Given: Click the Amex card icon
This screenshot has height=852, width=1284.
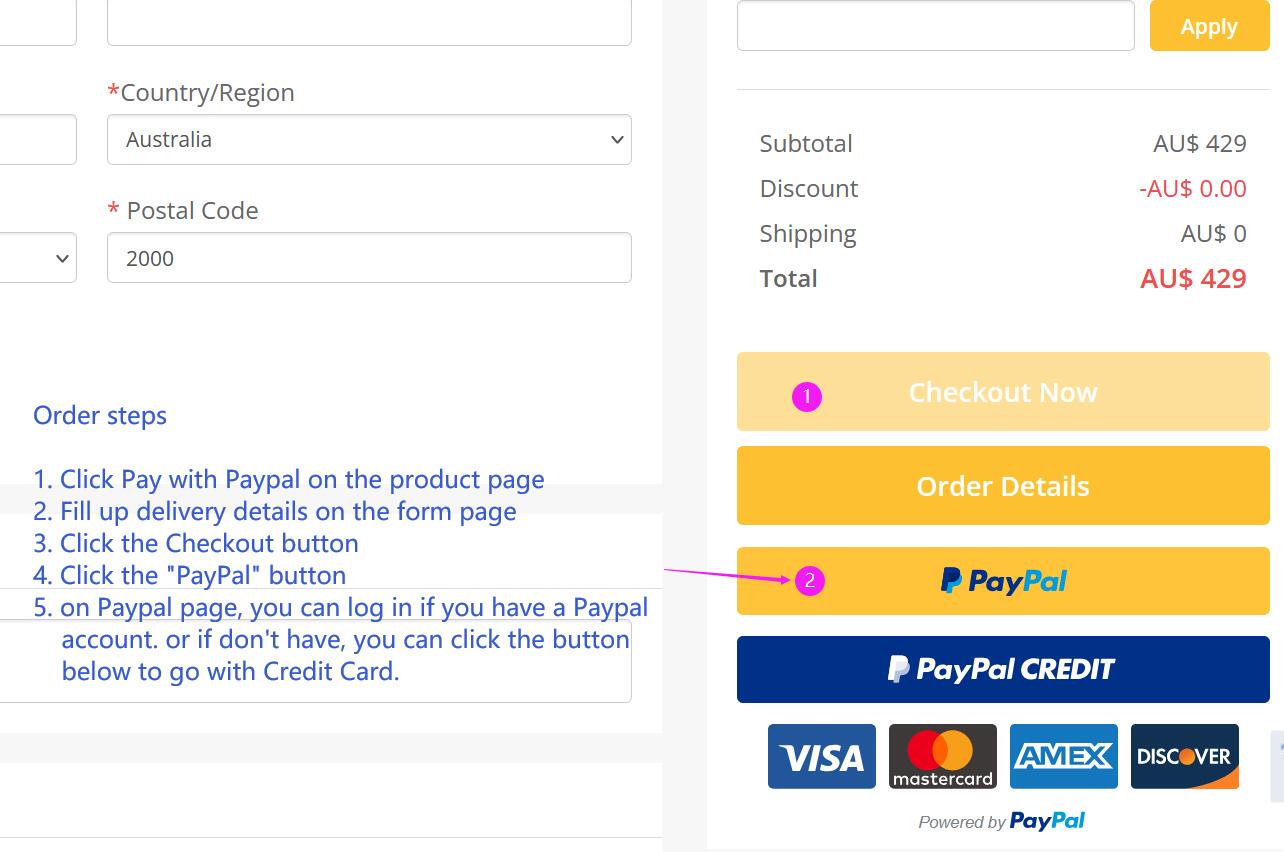Looking at the screenshot, I should pyautogui.click(x=1064, y=756).
